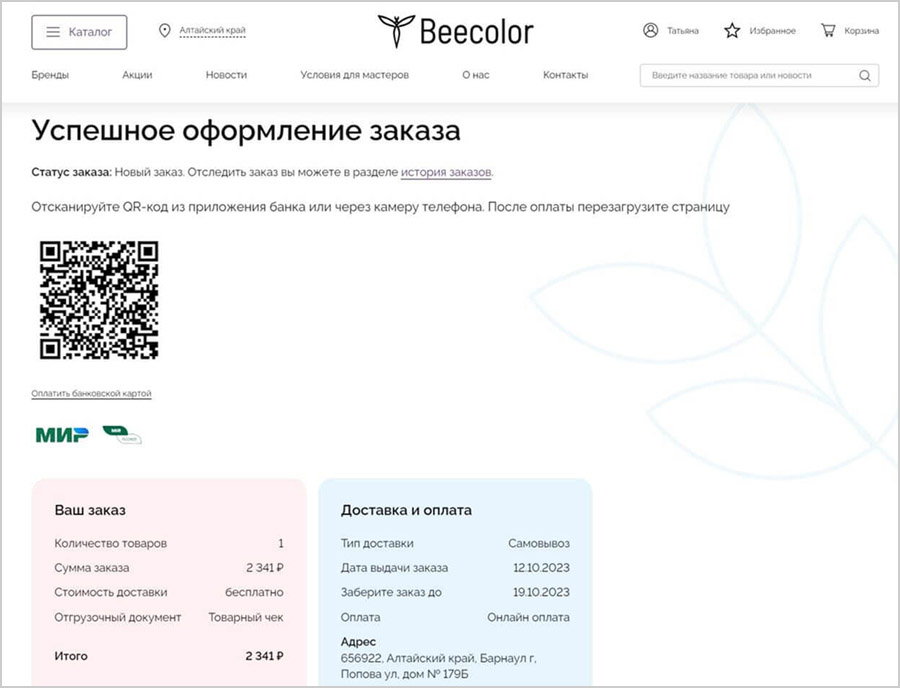The height and width of the screenshot is (688, 900).
Task: Click the payment QR code
Action: [x=99, y=300]
